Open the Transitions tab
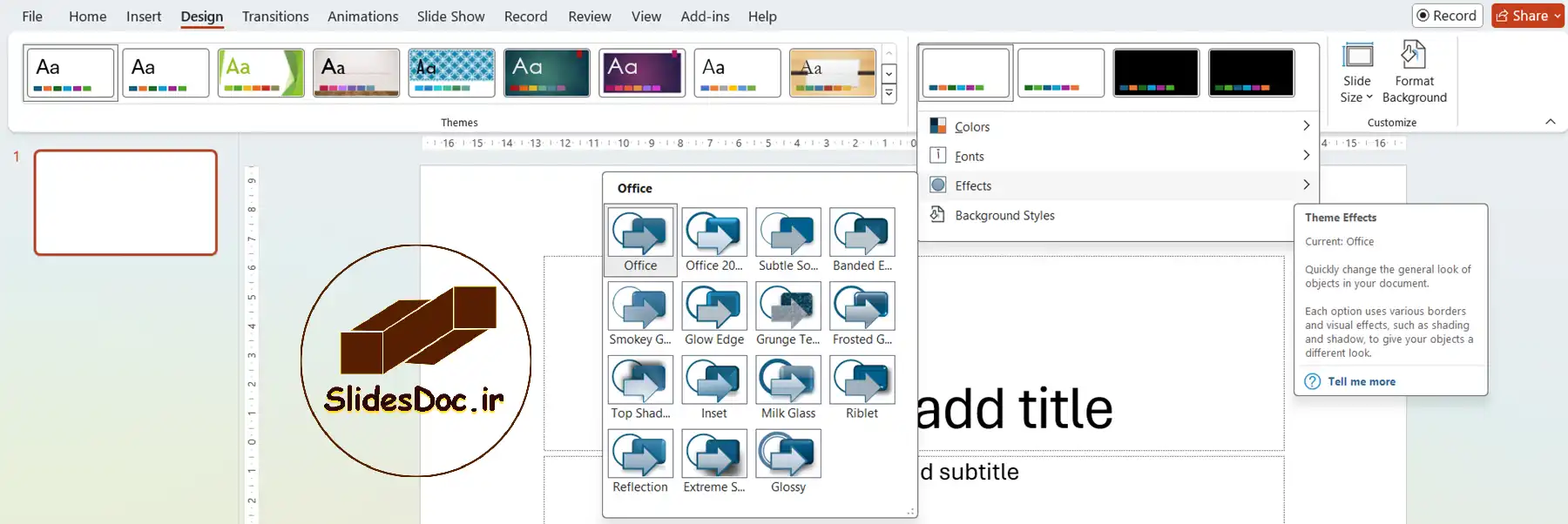The image size is (1568, 524). 275,17
